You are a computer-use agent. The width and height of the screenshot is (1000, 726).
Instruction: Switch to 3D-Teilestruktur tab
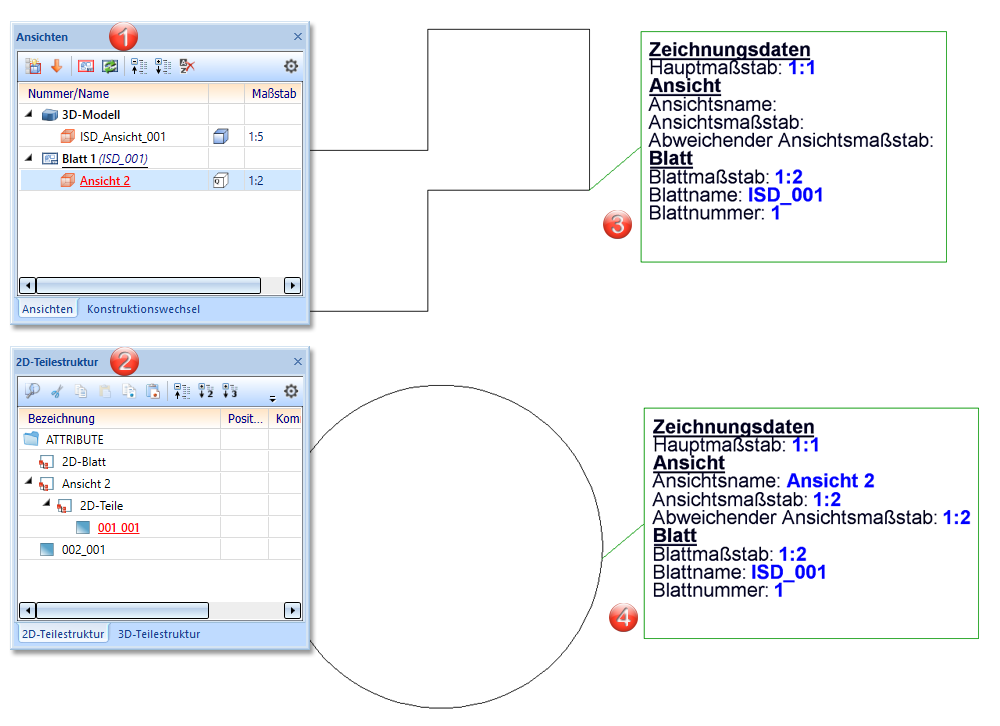[159, 633]
